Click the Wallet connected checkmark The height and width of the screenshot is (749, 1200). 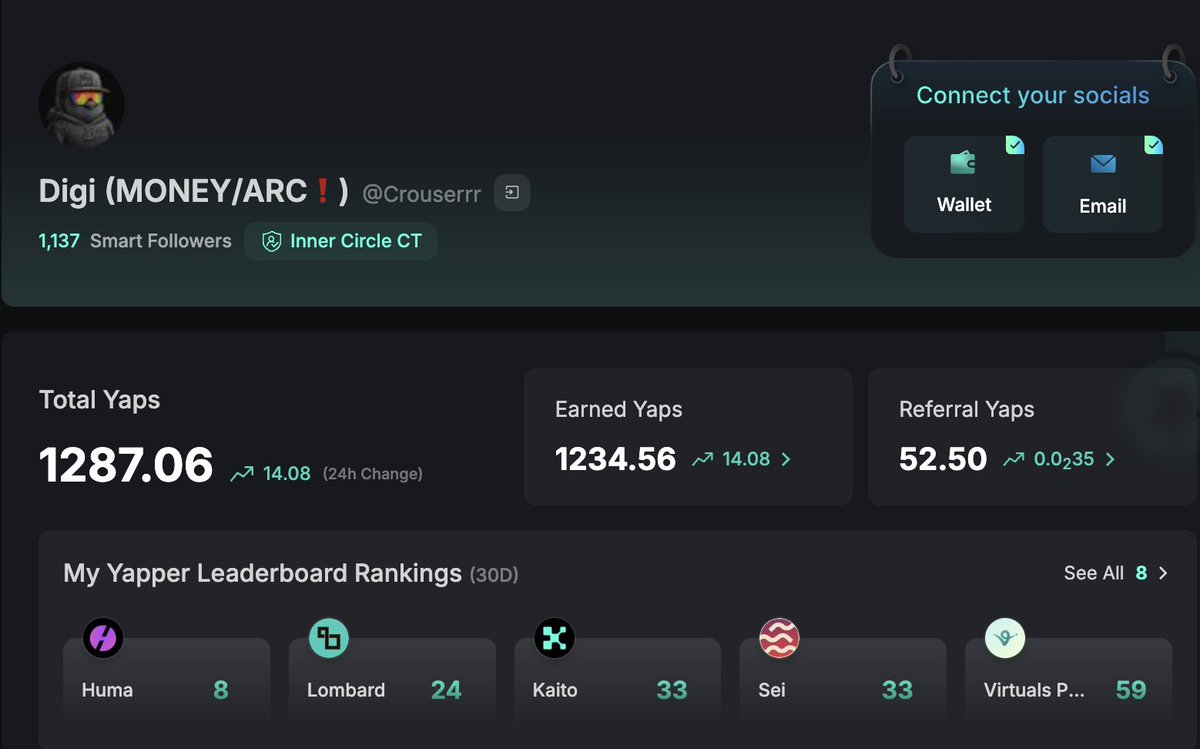(x=1014, y=145)
